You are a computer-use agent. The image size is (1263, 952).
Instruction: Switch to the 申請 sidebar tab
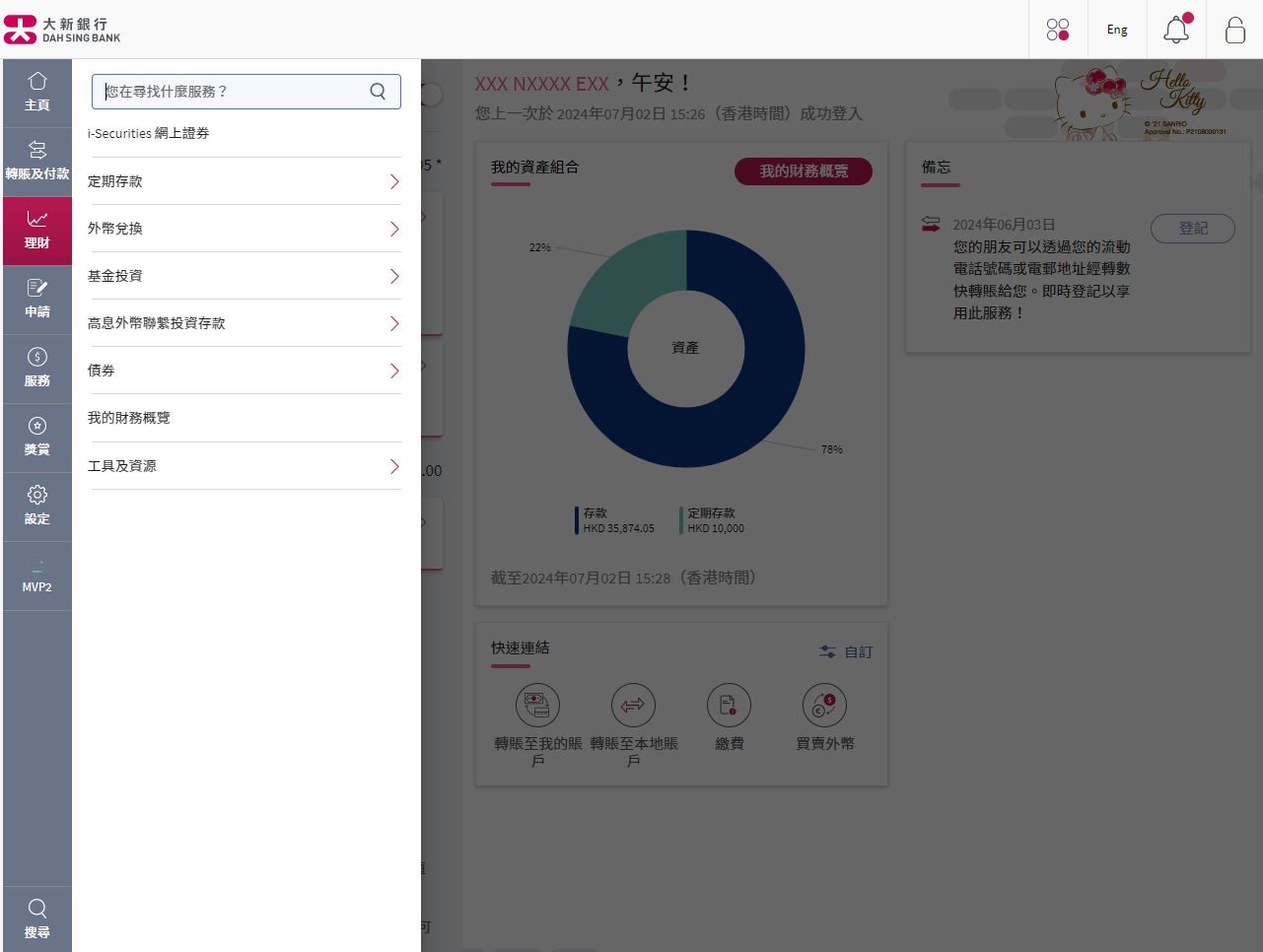click(36, 299)
